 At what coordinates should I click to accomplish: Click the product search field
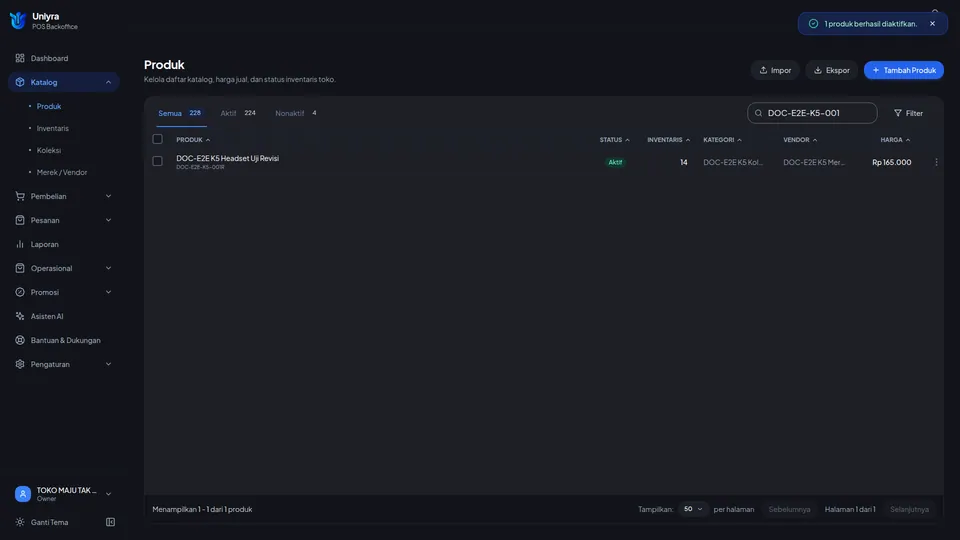(x=812, y=113)
